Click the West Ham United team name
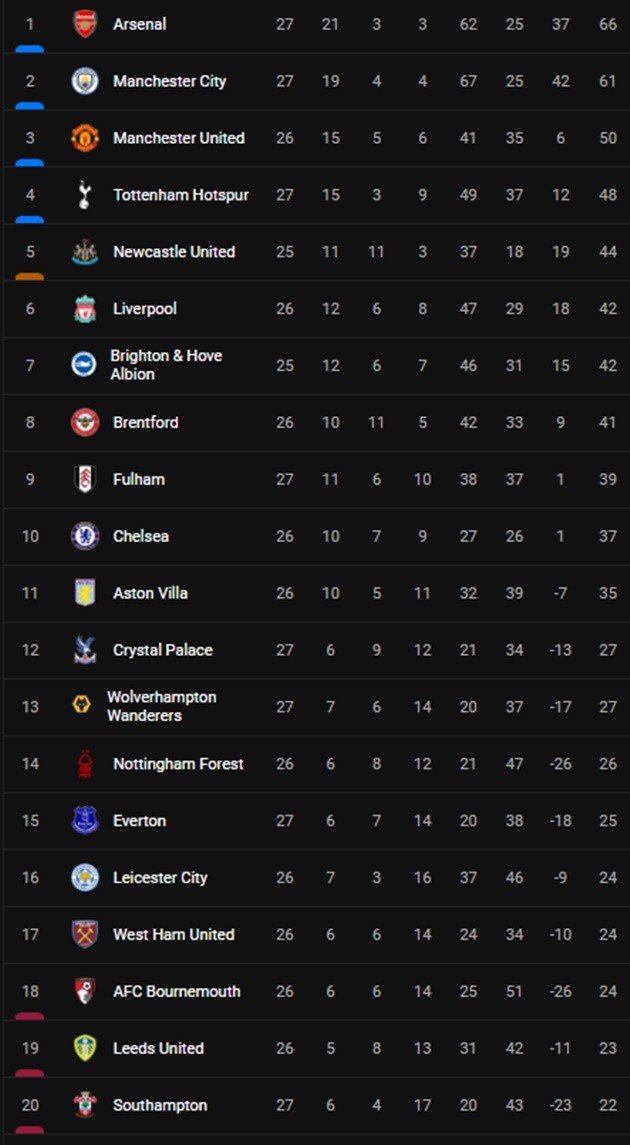Screen dimensions: 630x1145 coord(173,934)
